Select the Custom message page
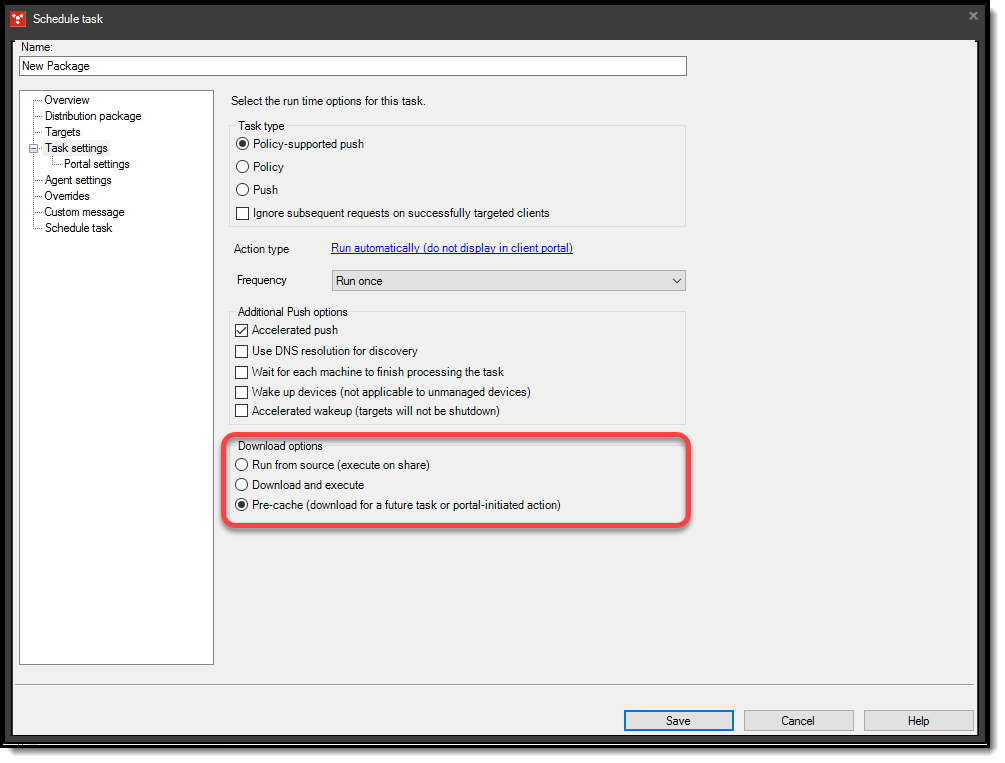Viewport: 1005px width, 763px height. (x=83, y=211)
